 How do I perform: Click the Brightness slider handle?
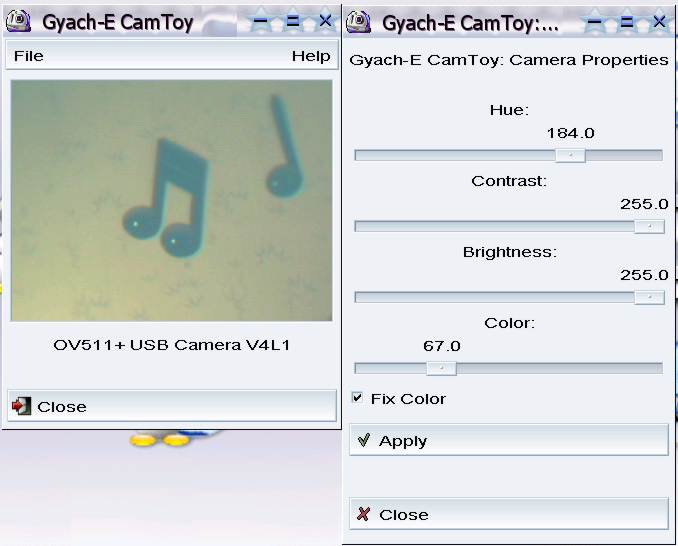649,297
